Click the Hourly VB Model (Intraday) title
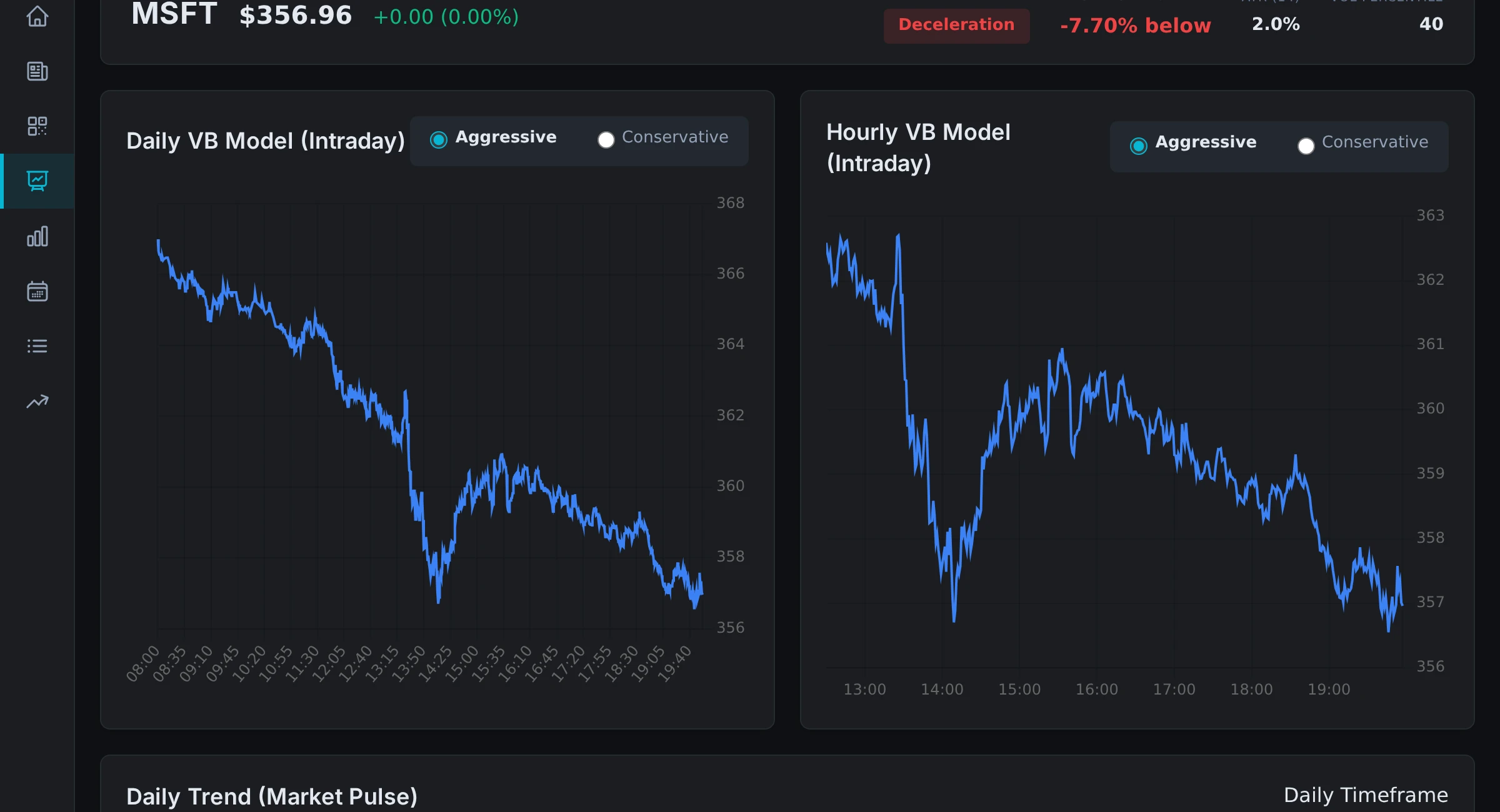The image size is (1500, 812). pos(918,148)
